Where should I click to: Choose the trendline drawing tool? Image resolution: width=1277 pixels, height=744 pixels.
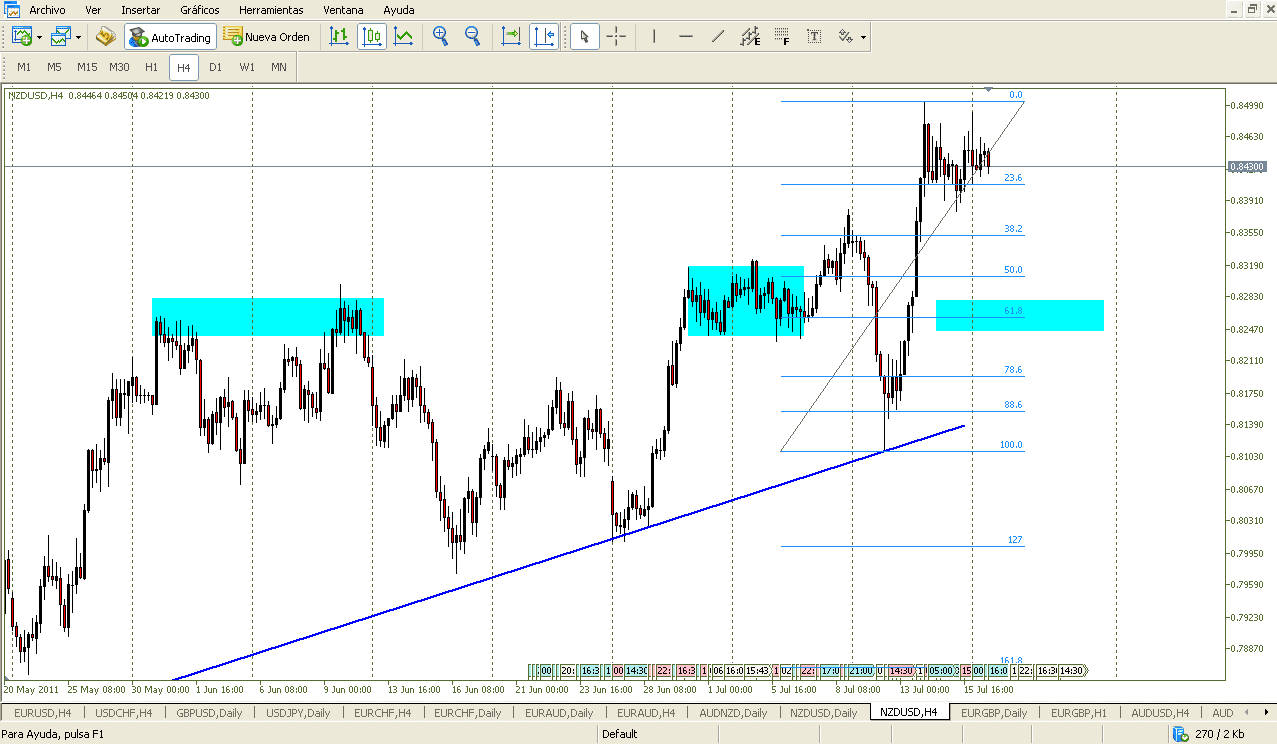point(718,37)
